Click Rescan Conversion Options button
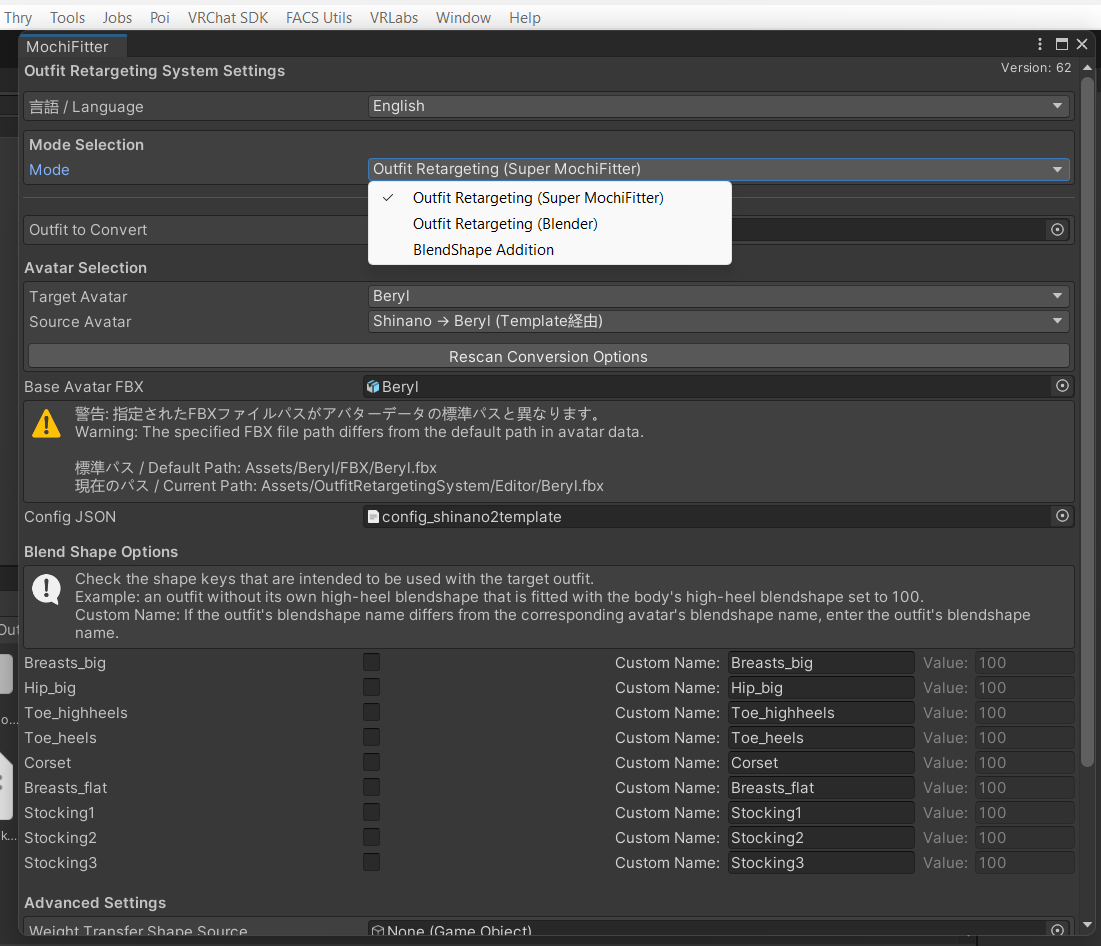This screenshot has width=1101, height=946. tap(548, 357)
